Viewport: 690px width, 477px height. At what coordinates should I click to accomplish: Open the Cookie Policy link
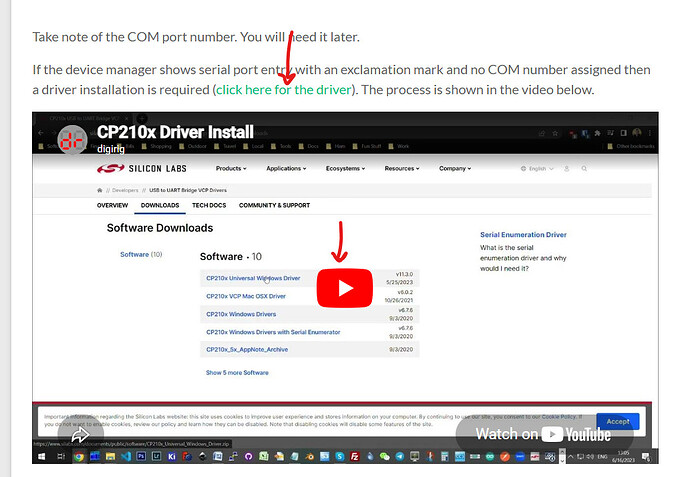559,416
